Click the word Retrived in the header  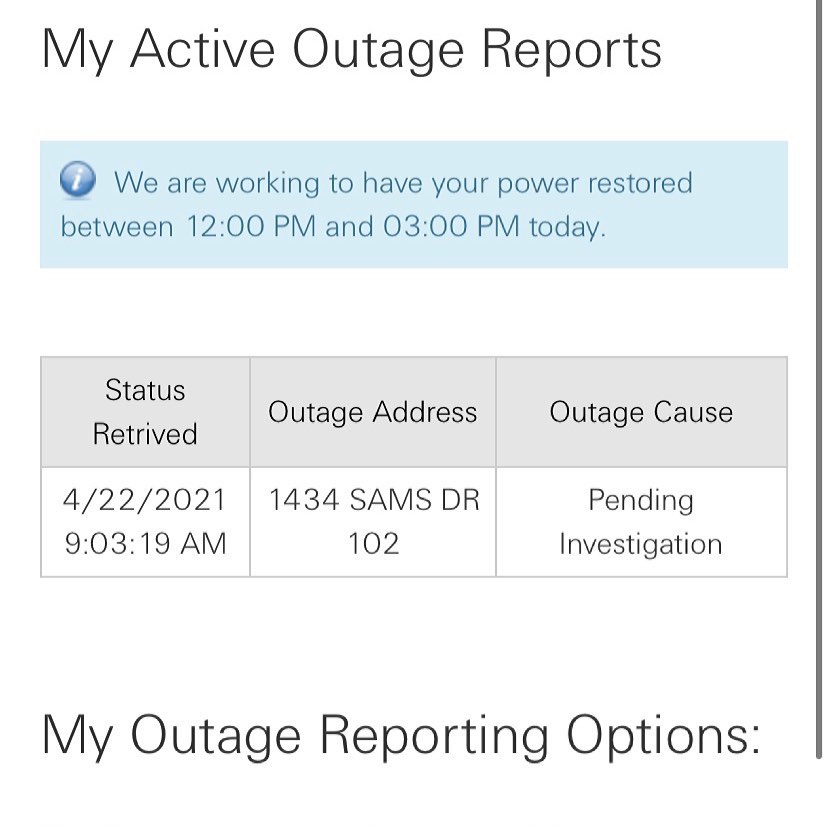coord(145,434)
